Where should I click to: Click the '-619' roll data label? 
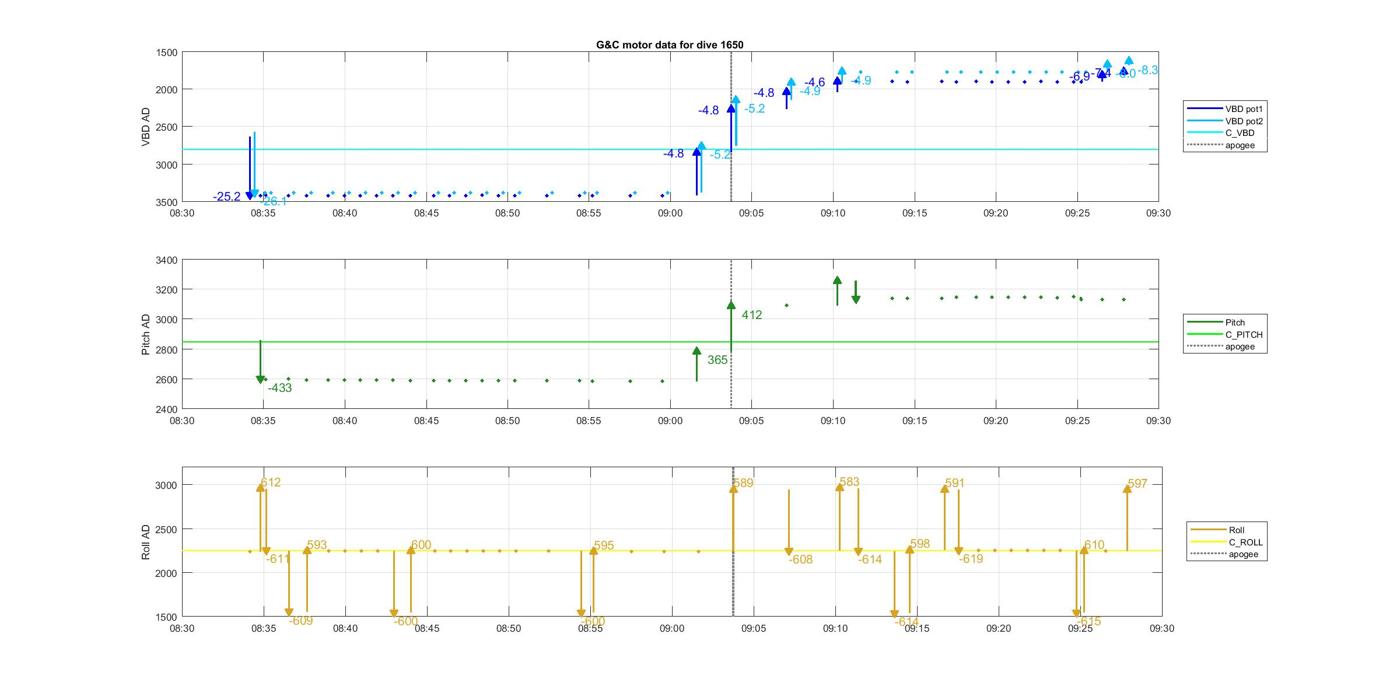(971, 559)
